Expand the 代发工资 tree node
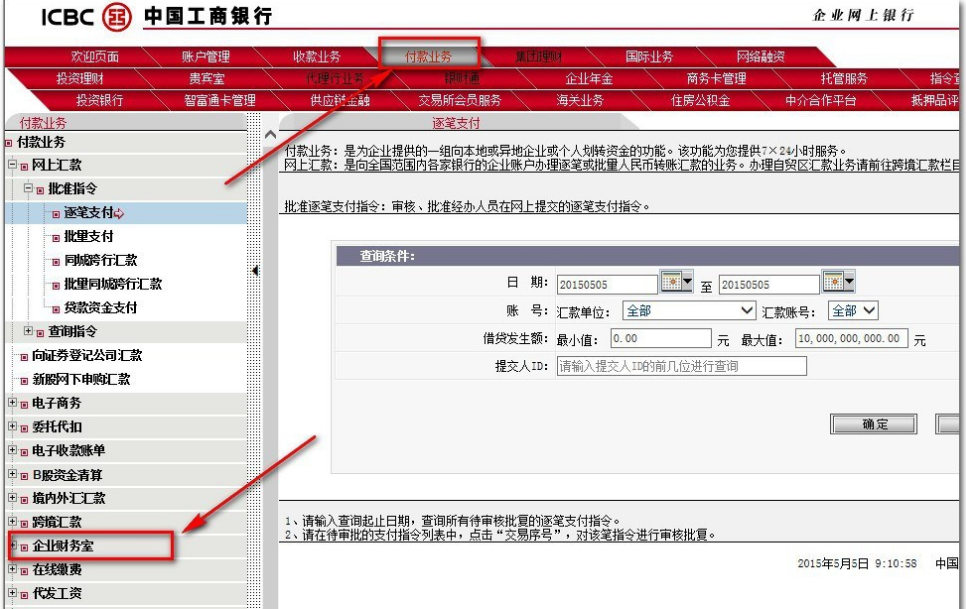 click(12, 592)
